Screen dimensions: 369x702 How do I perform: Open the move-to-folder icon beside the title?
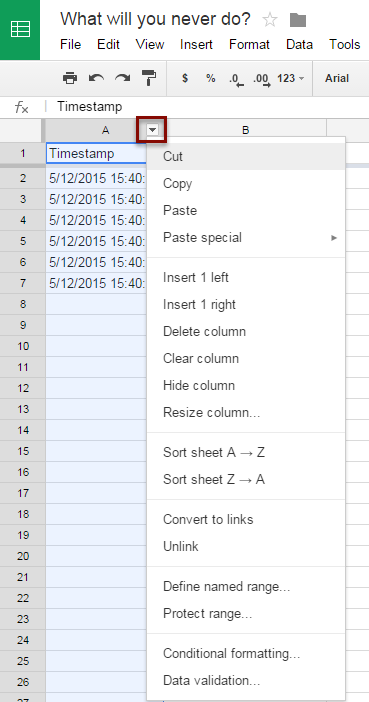(298, 20)
